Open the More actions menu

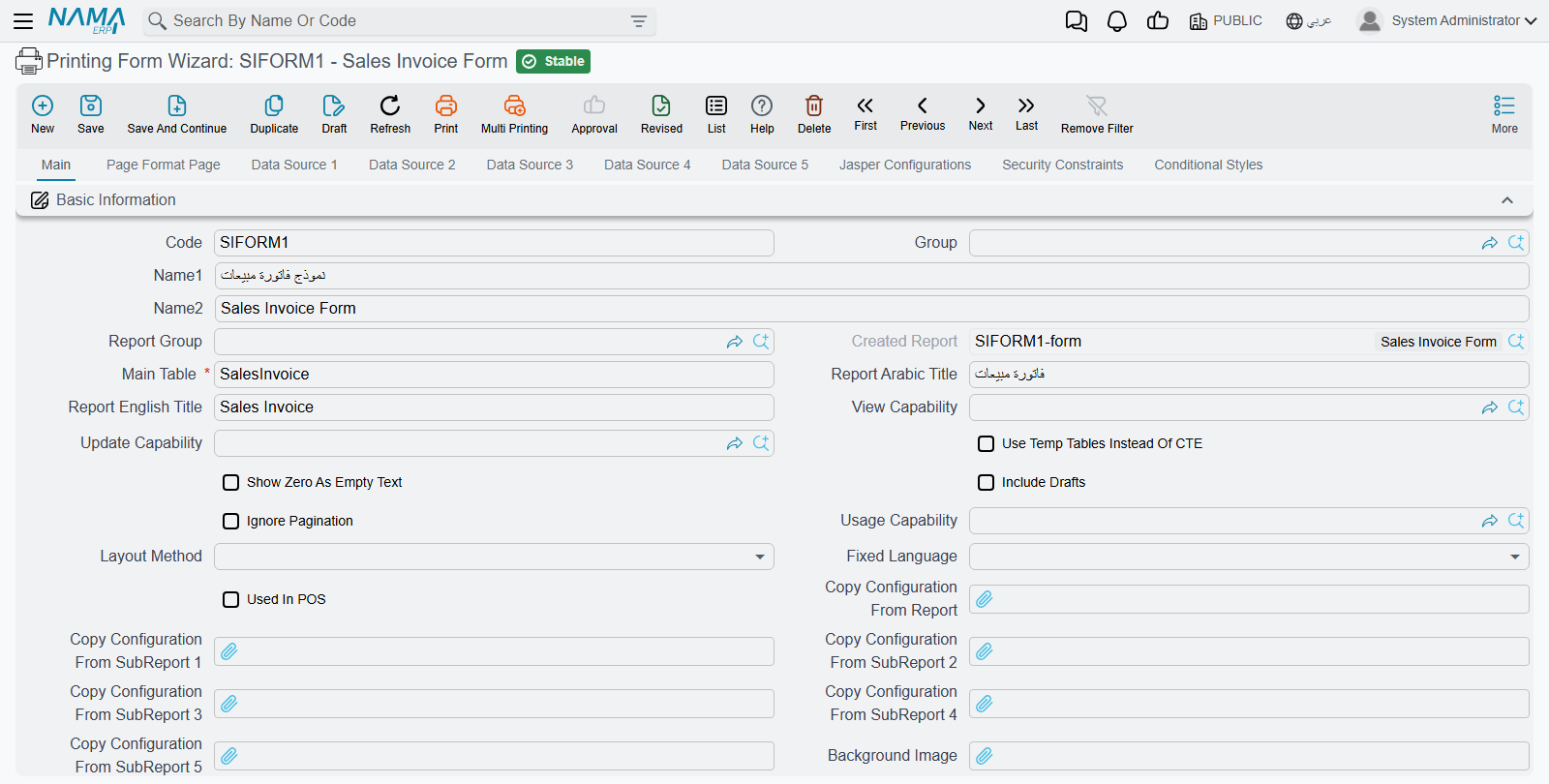1504,114
